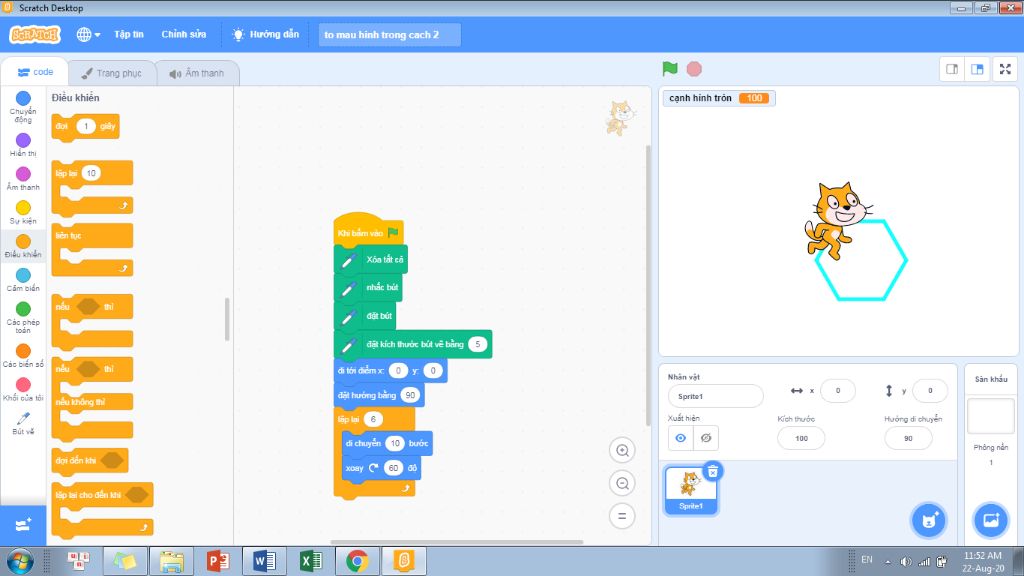Open the language globe dropdown
1024x576 pixels.
pyautogui.click(x=88, y=35)
